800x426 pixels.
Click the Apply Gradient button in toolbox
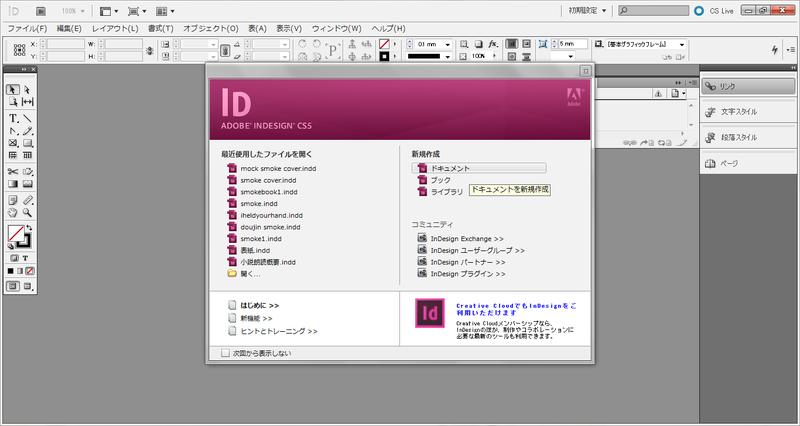(x=20, y=271)
